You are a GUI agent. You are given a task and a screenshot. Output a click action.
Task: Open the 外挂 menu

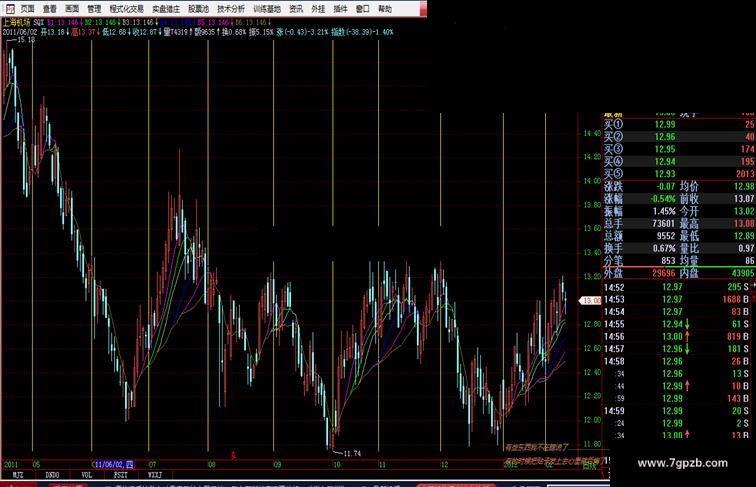(318, 9)
